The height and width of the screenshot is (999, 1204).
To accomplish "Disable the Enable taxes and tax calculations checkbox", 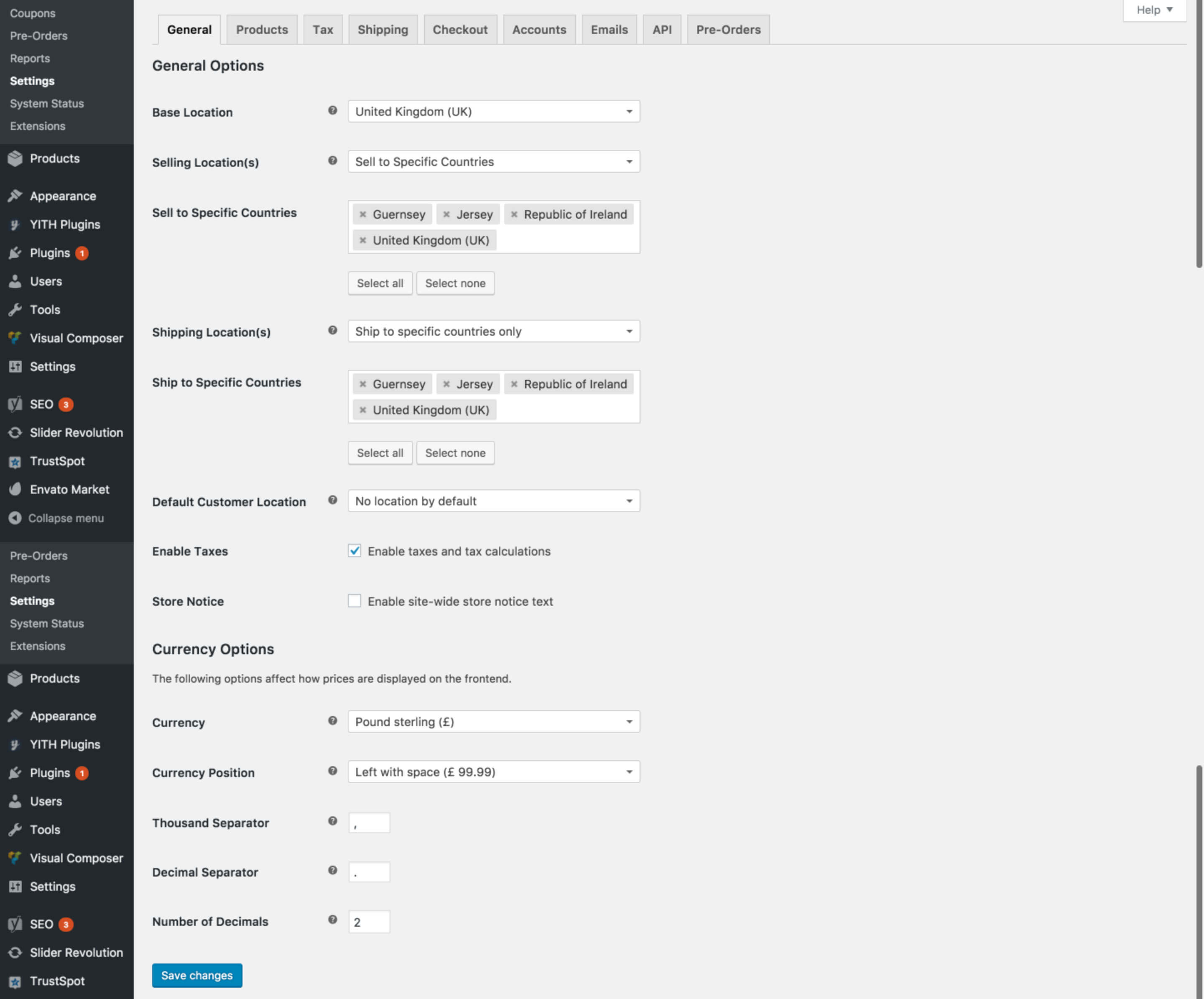I will point(355,551).
